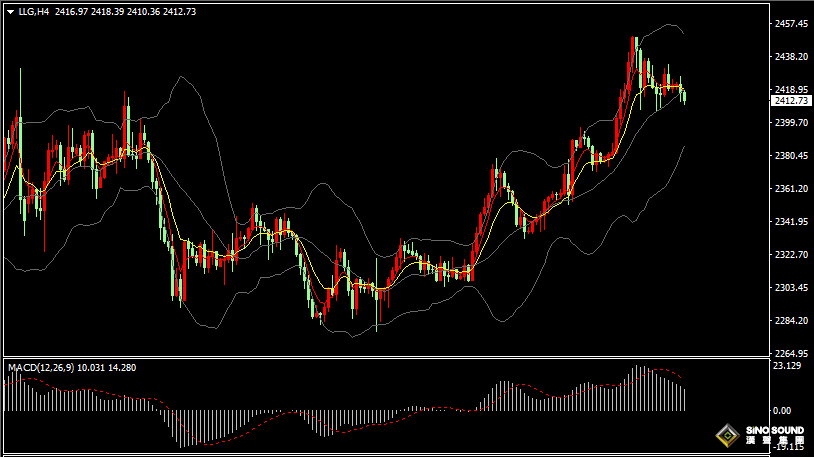814x457 pixels.
Task: Click the 0.00 level on MACD scale
Action: coord(782,411)
